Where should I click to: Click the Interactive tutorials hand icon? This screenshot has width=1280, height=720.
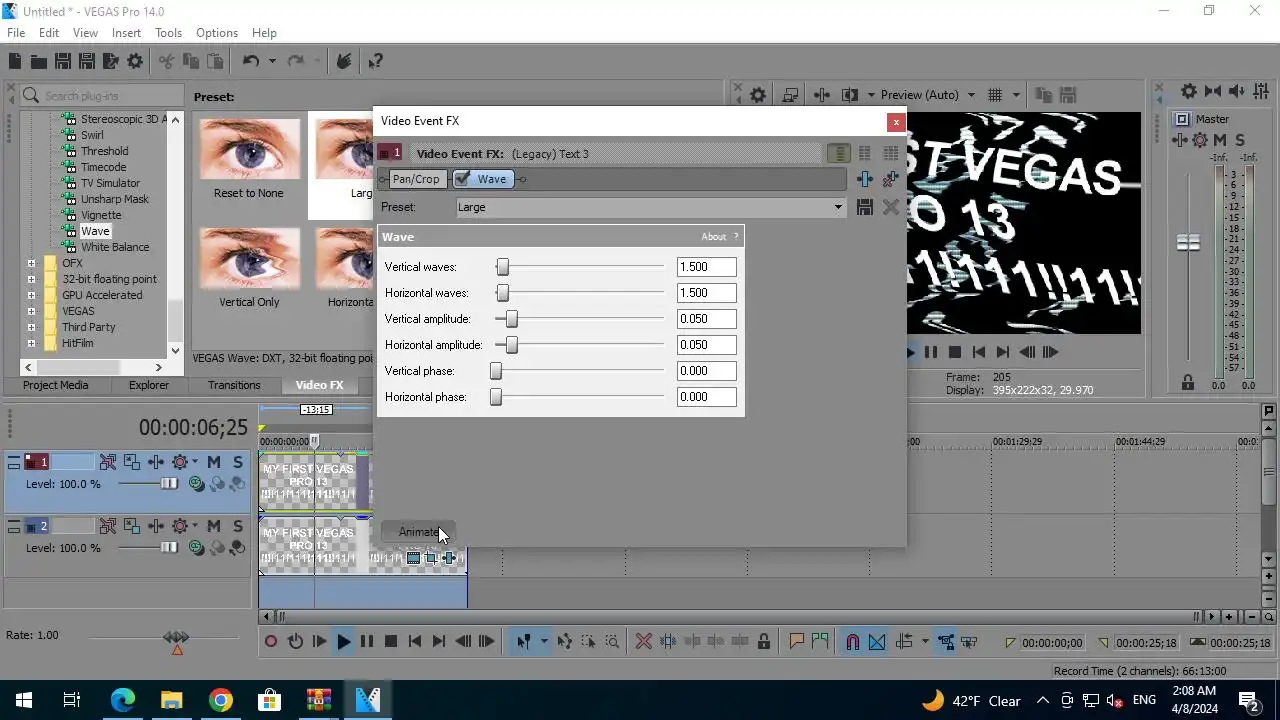click(x=344, y=62)
